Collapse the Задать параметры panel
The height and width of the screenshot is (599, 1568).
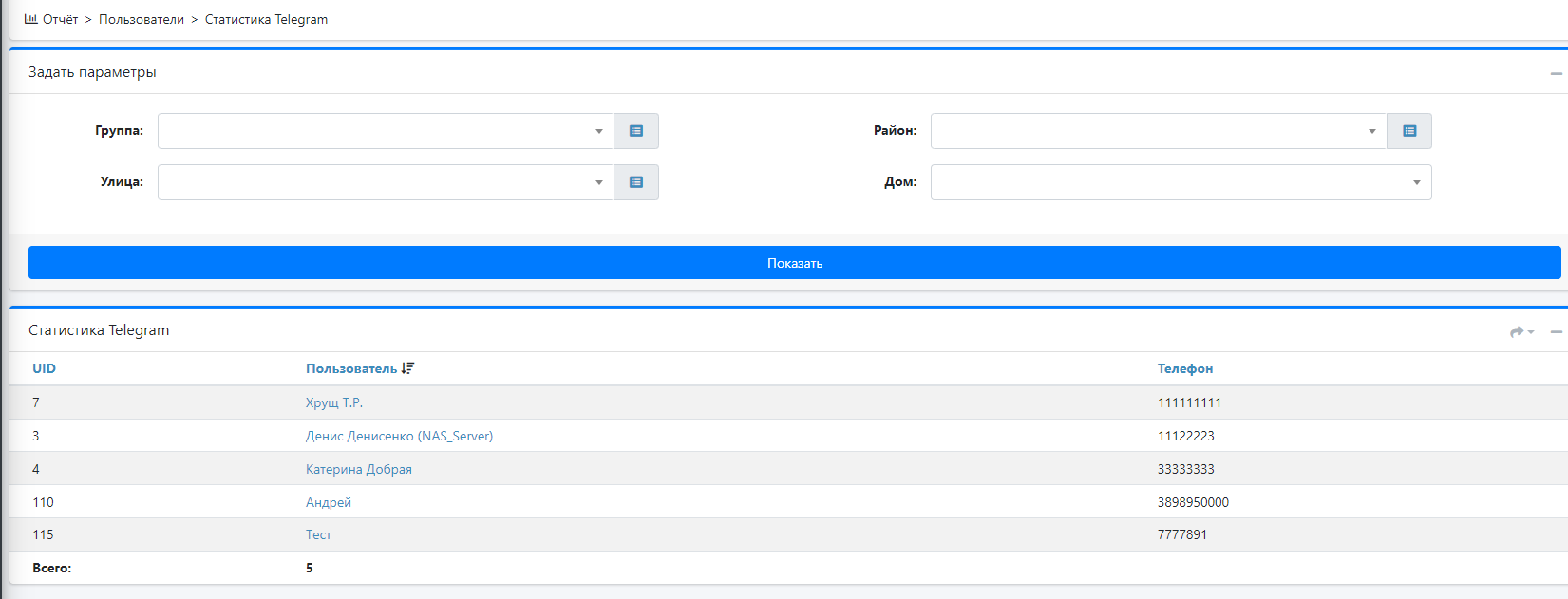(1556, 73)
